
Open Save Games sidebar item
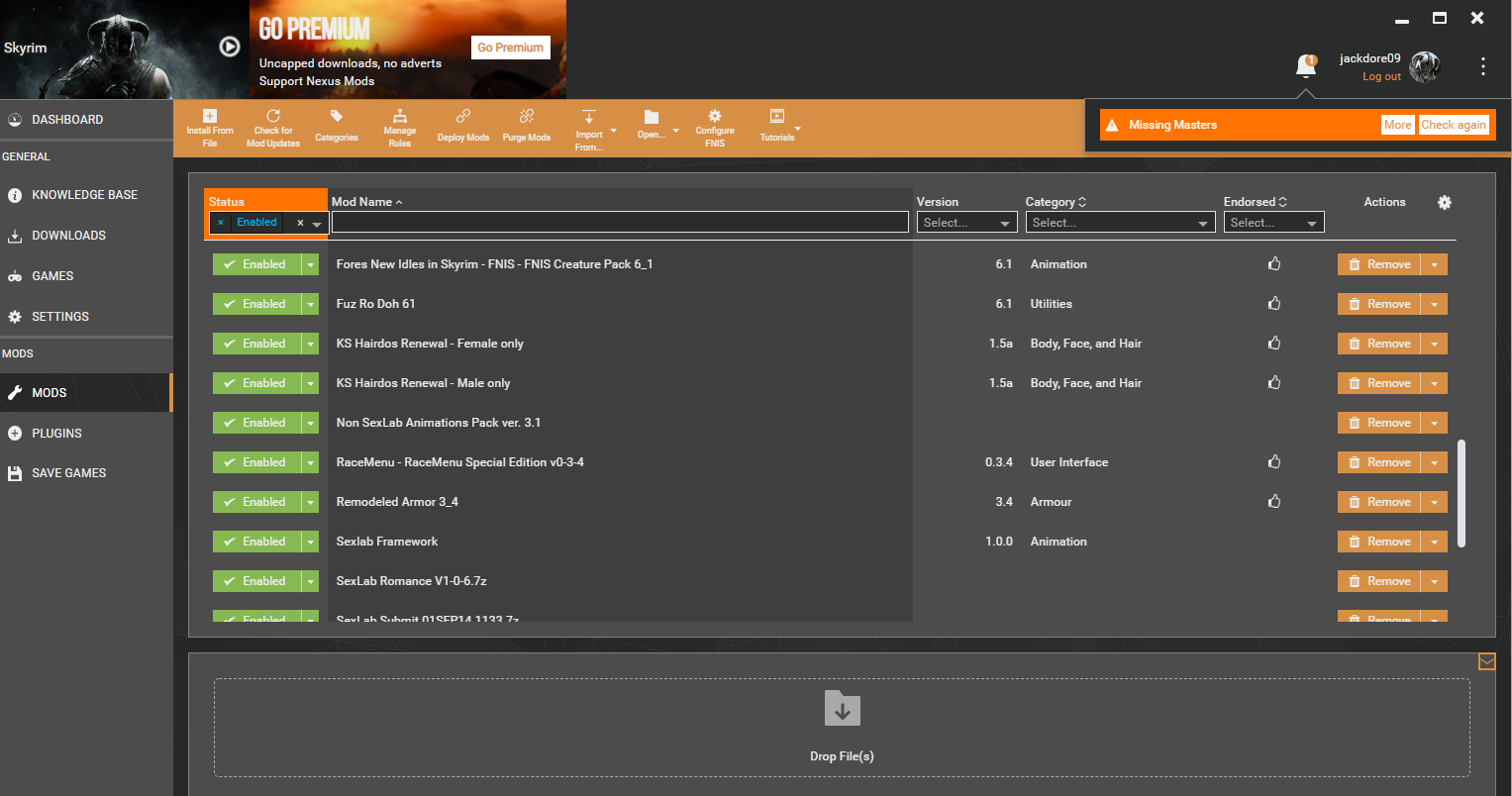tap(86, 473)
